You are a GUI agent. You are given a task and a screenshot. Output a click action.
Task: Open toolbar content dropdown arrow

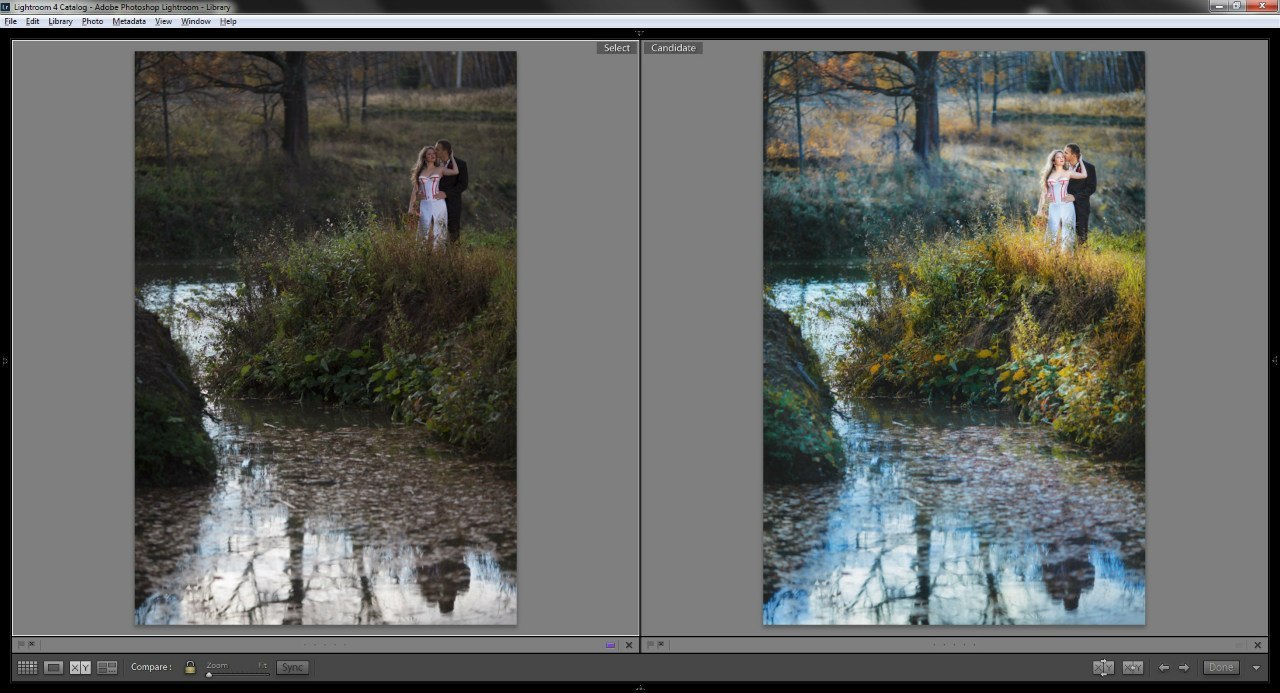click(1256, 668)
